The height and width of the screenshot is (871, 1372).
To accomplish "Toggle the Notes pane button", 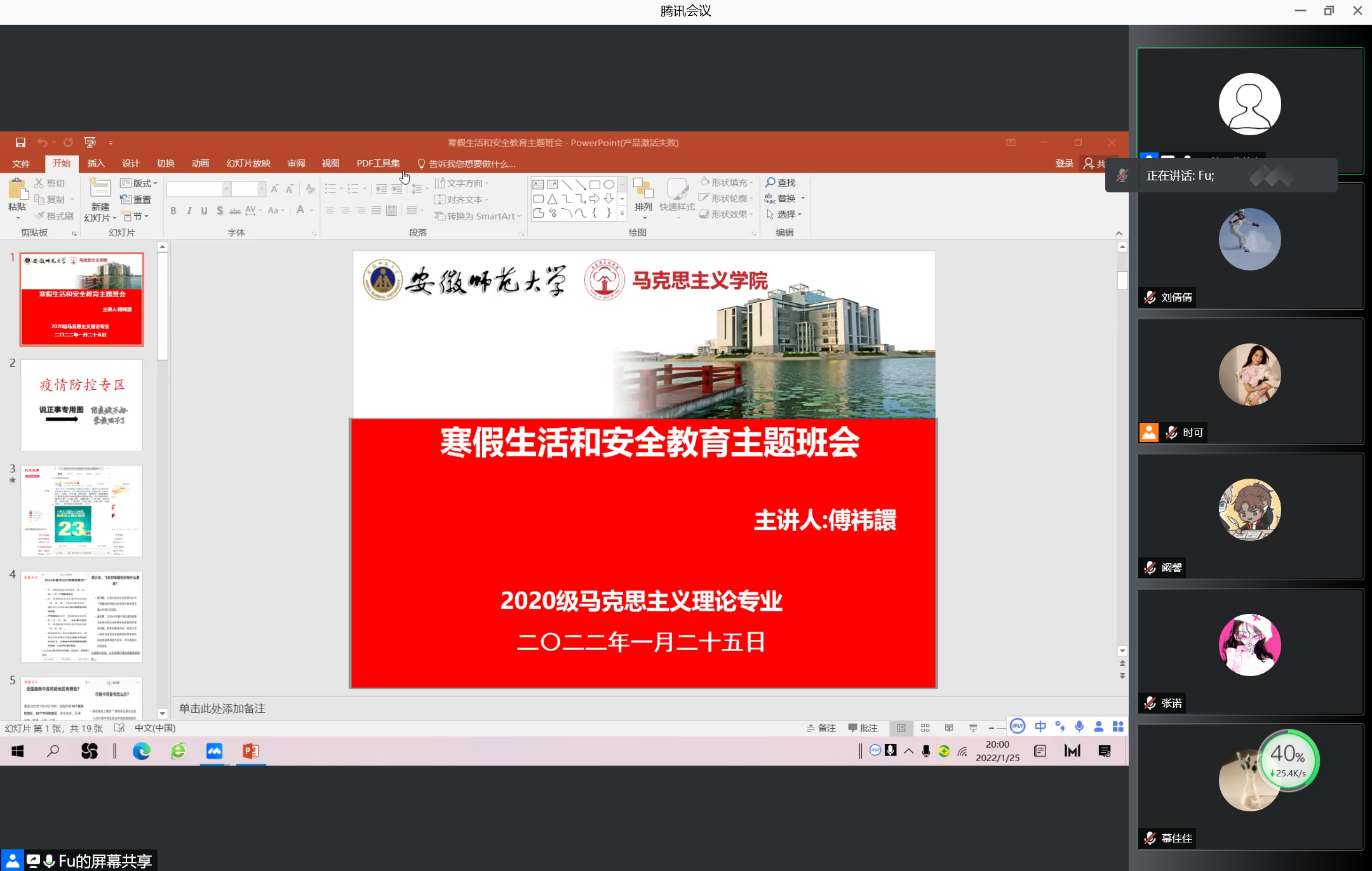I will 821,728.
